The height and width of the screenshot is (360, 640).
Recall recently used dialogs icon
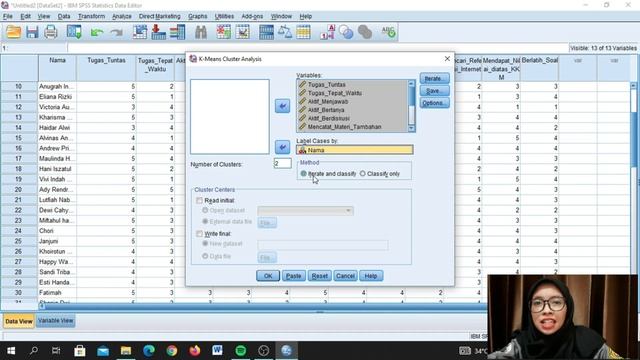click(74, 32)
